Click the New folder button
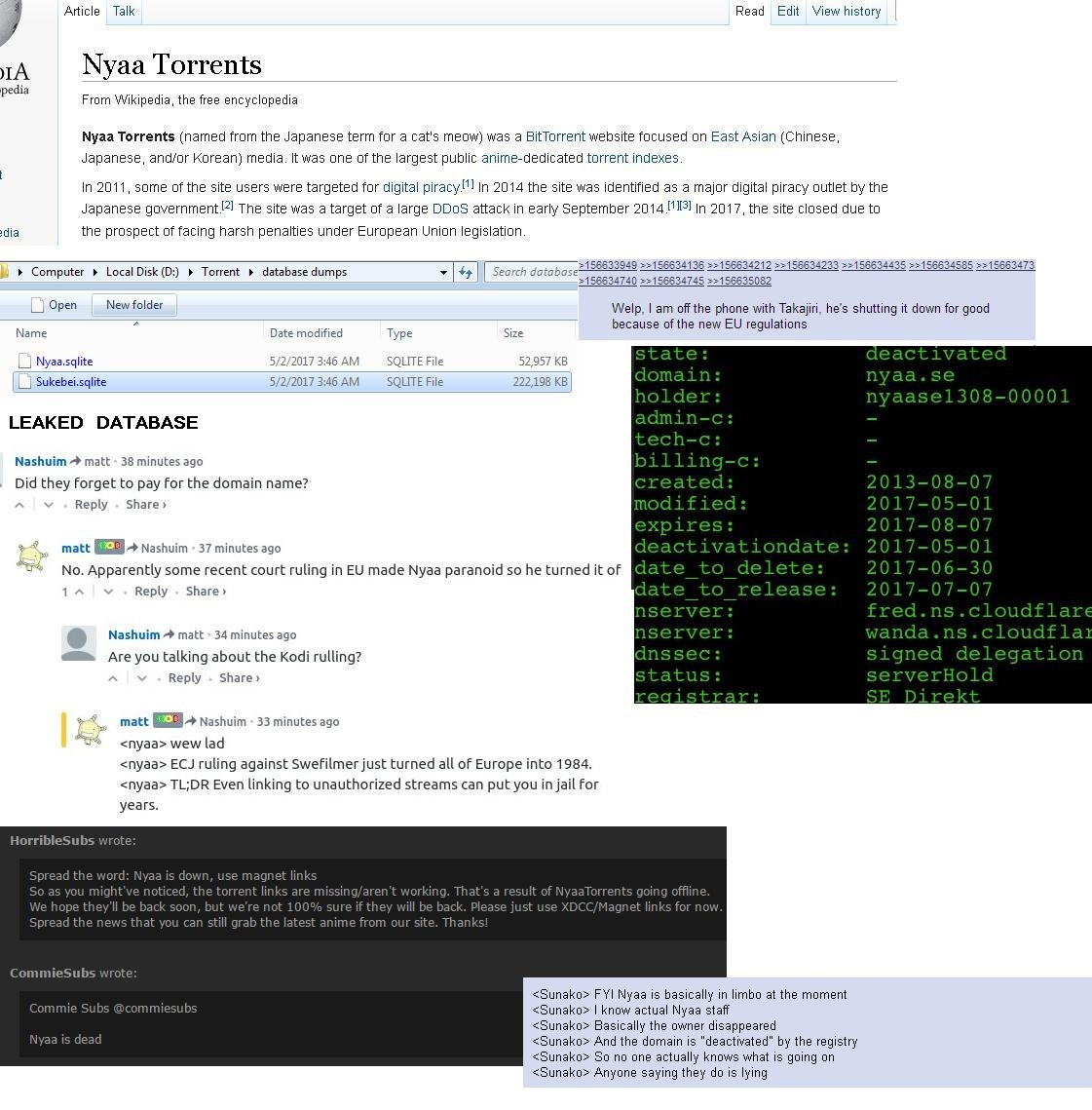 (x=134, y=305)
